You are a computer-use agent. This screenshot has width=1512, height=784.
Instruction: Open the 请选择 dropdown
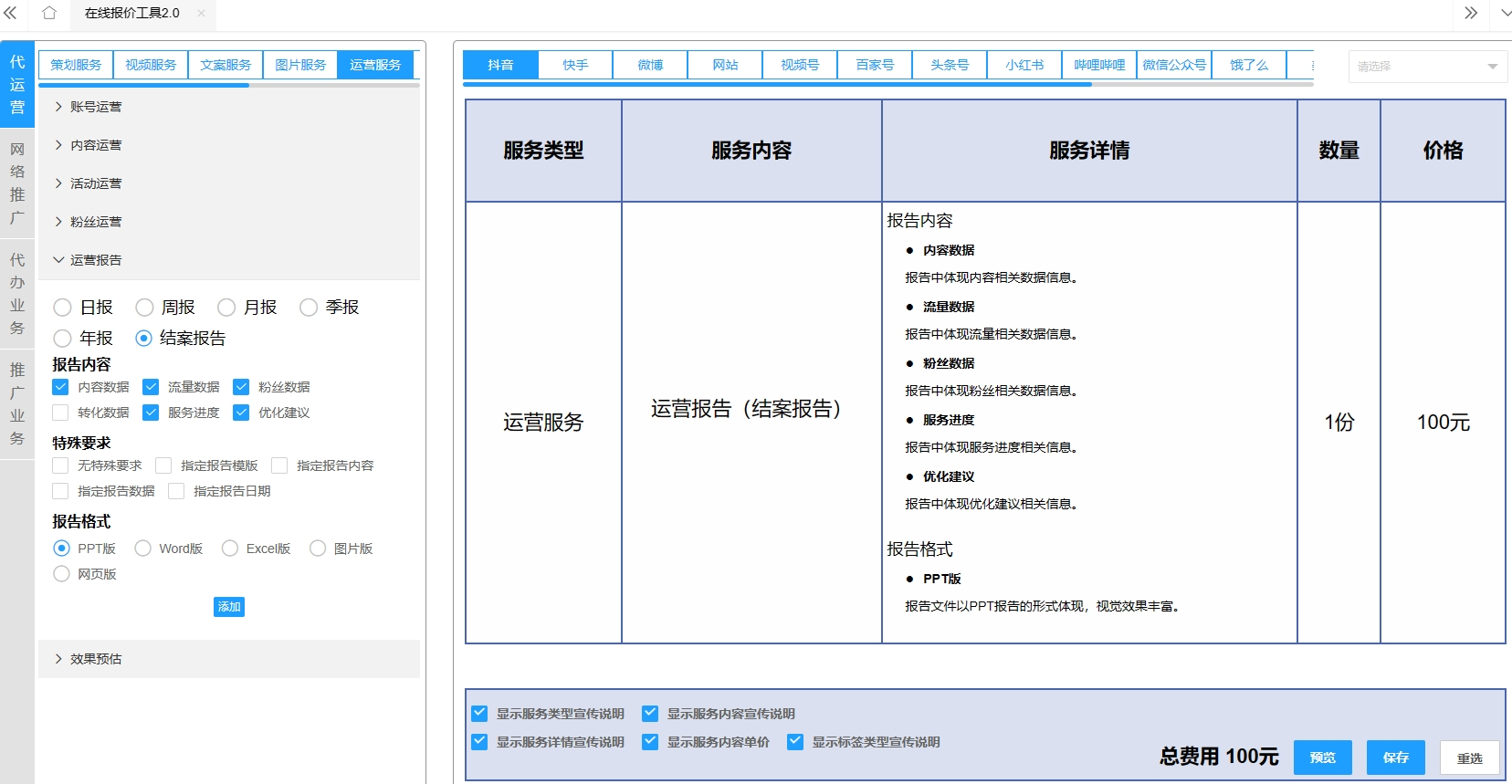[x=1426, y=67]
